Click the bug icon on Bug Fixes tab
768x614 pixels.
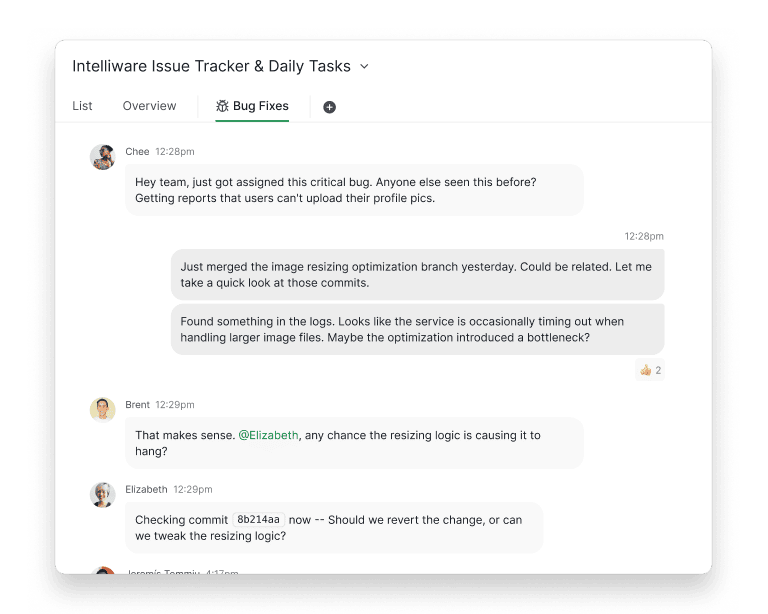pos(222,106)
